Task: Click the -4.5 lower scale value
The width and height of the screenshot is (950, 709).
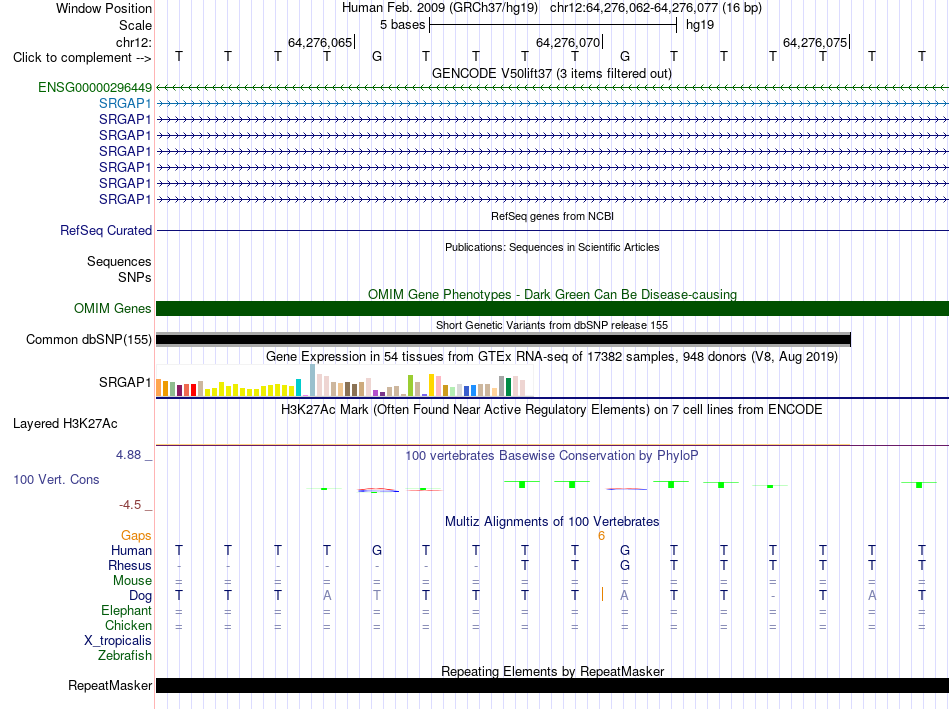Action: click(130, 505)
